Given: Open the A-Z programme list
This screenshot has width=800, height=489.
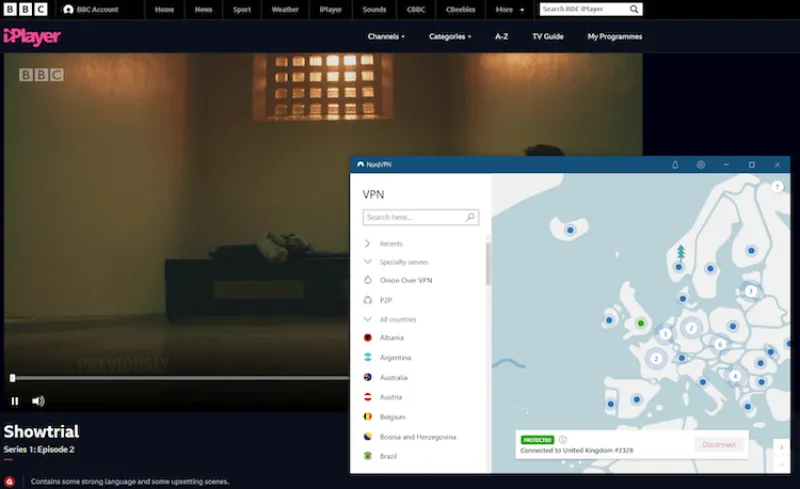Looking at the screenshot, I should [502, 37].
